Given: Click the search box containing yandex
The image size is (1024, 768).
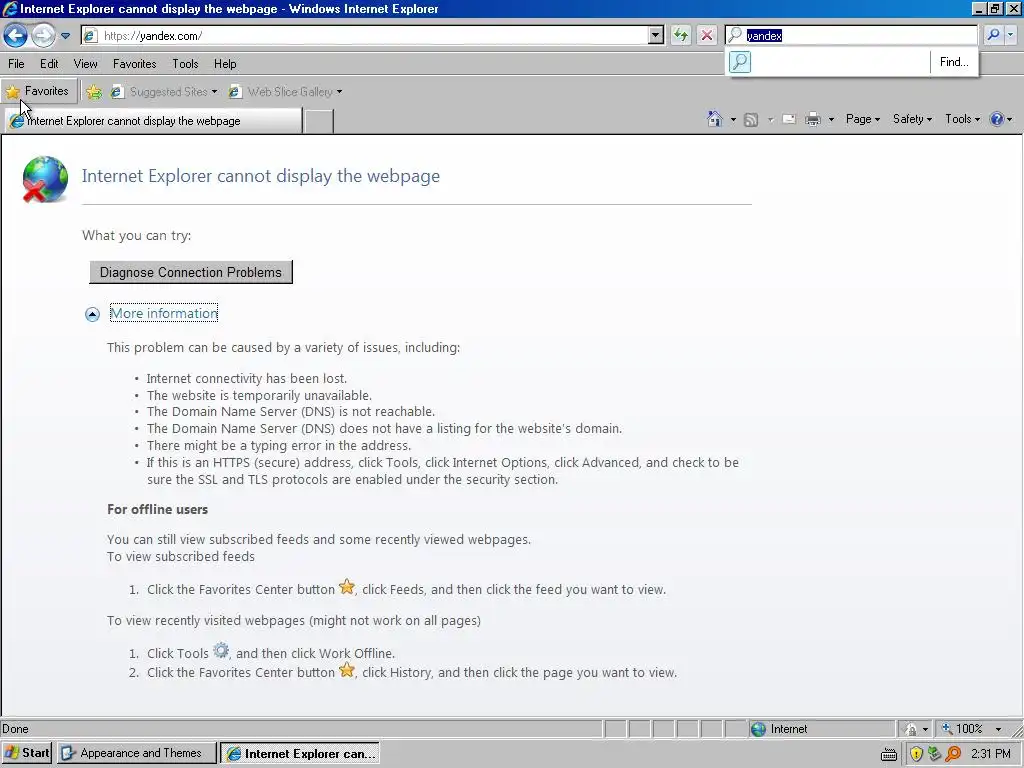Looking at the screenshot, I should (852, 35).
